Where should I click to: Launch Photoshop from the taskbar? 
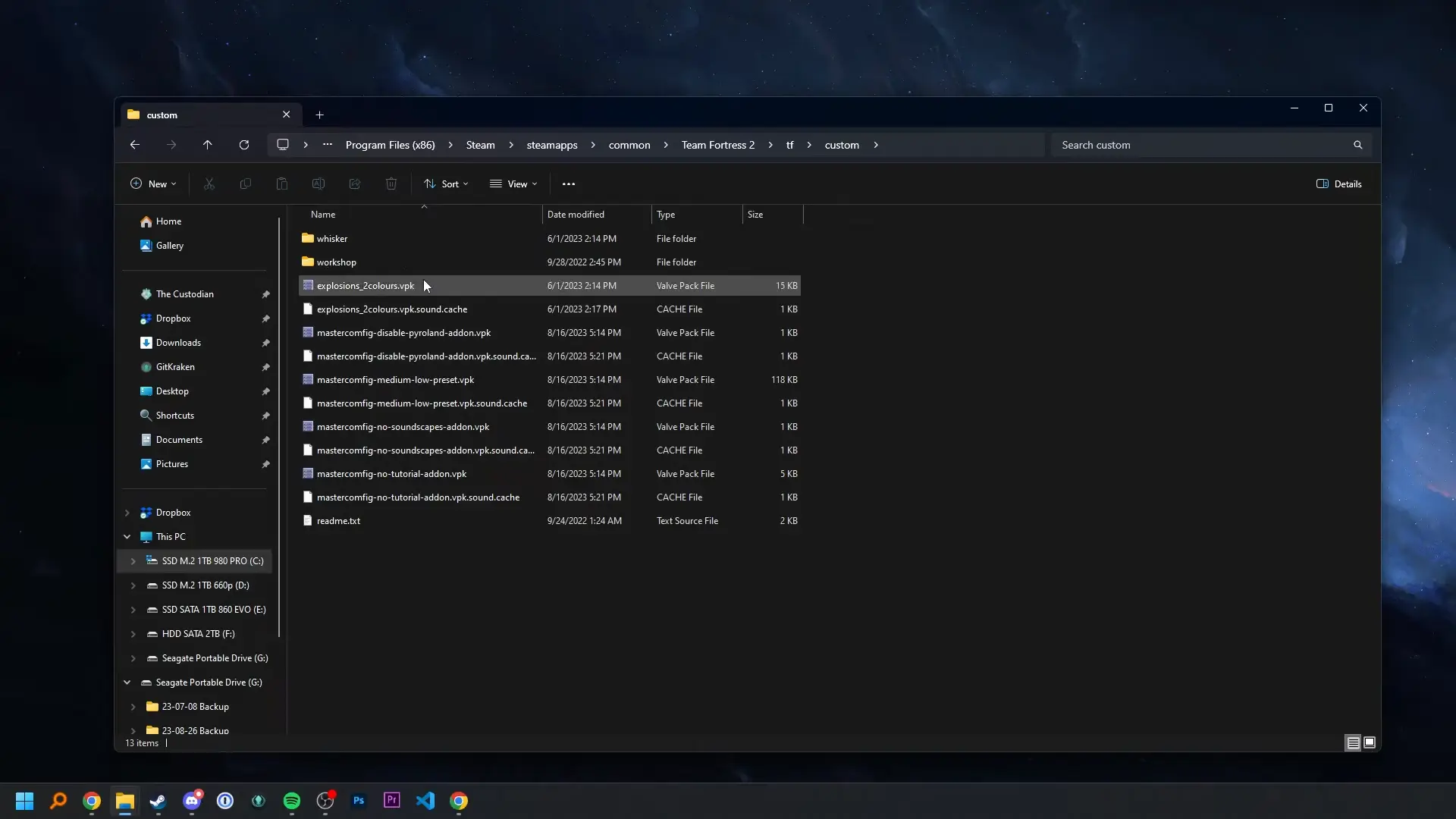tap(359, 801)
